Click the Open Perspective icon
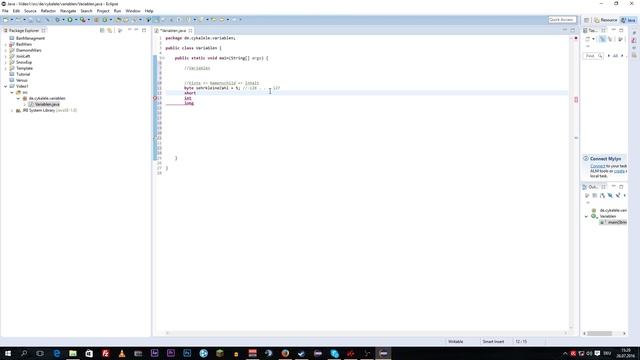The width and height of the screenshot is (640, 360). pos(587,20)
